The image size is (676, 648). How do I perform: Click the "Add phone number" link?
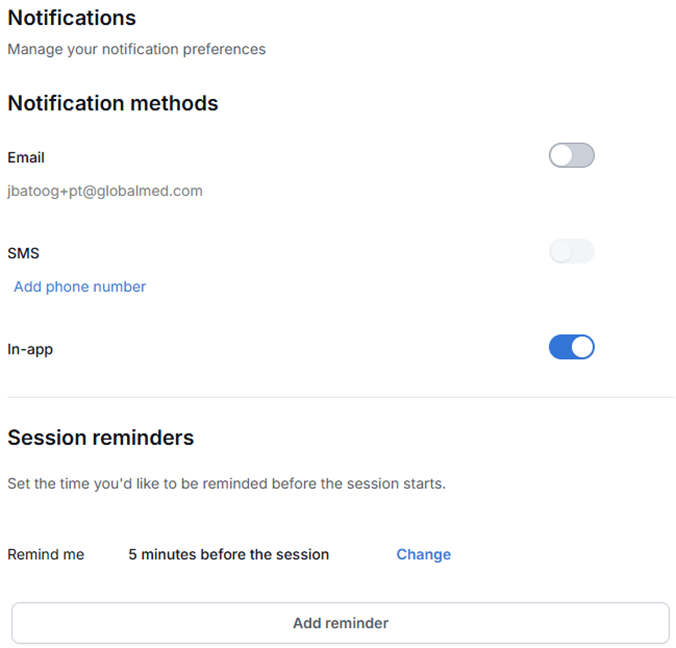coord(80,287)
